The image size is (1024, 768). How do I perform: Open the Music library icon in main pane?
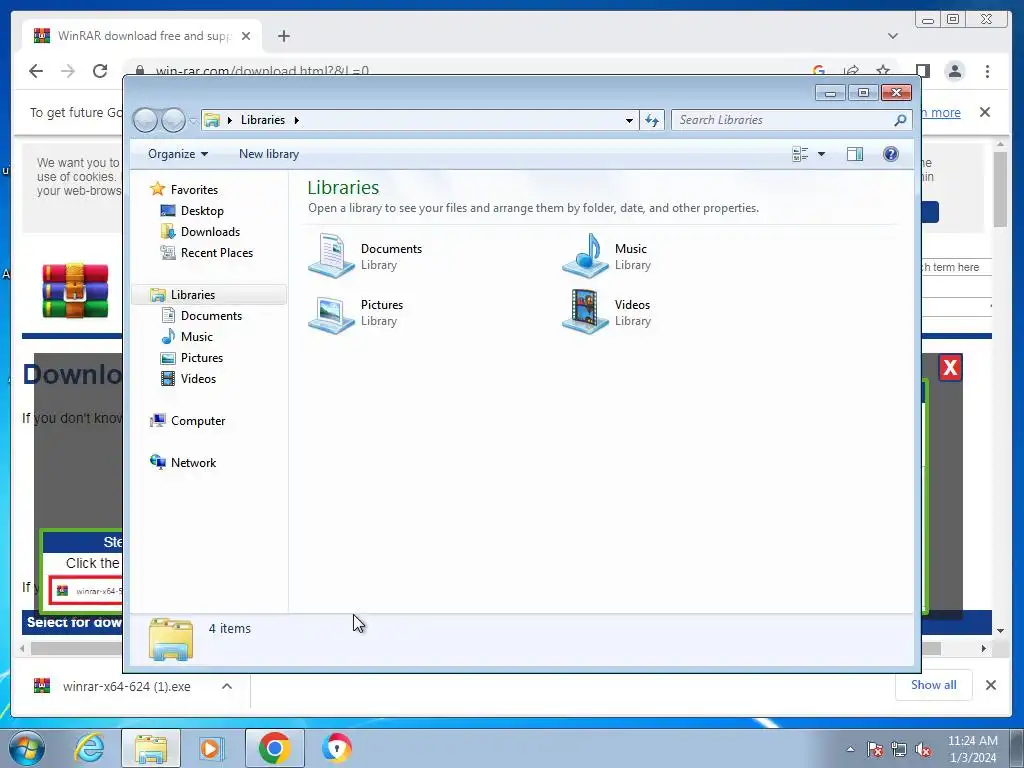586,256
